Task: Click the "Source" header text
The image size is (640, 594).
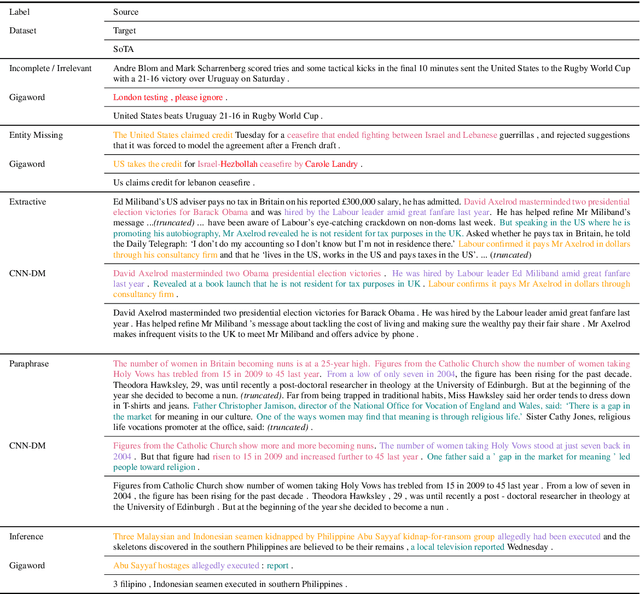Action: coord(126,12)
